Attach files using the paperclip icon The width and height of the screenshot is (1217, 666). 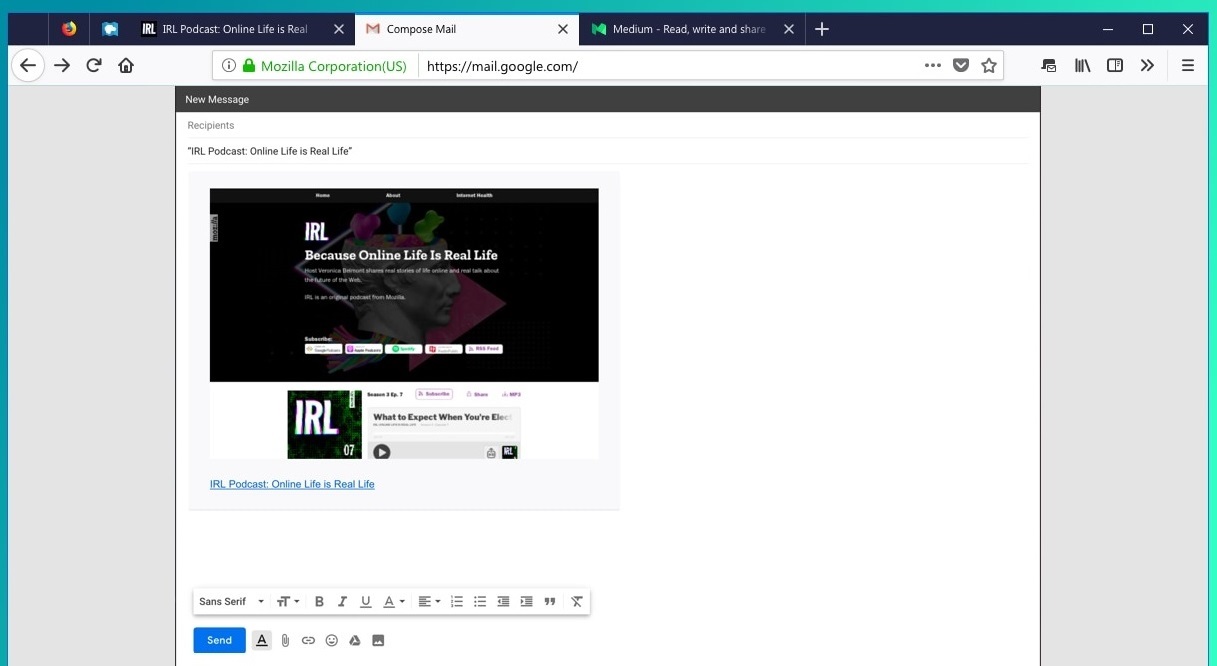point(285,641)
